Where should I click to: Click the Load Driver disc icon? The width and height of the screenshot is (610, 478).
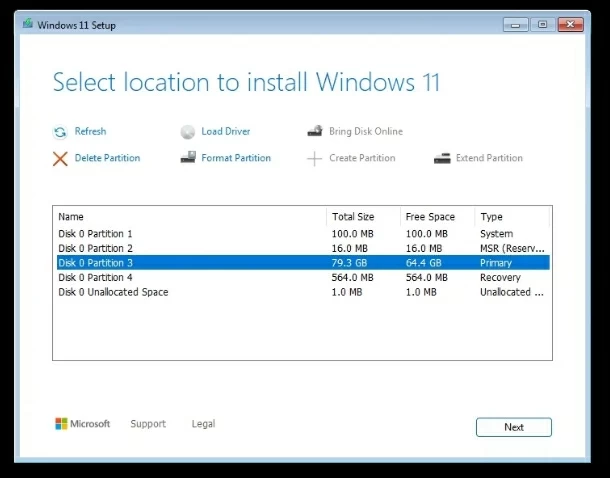click(187, 132)
